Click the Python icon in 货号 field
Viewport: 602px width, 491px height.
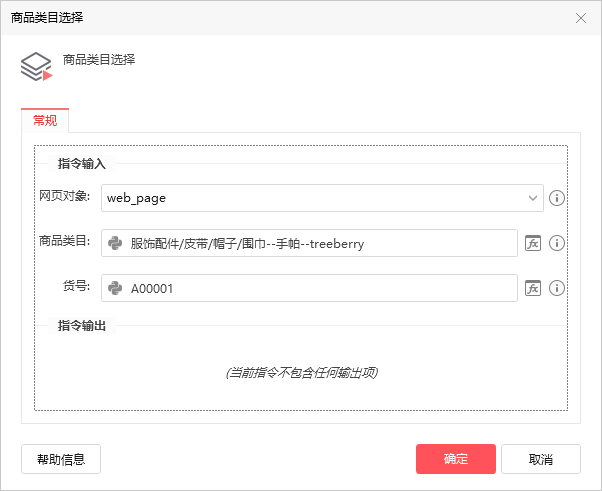[115, 288]
